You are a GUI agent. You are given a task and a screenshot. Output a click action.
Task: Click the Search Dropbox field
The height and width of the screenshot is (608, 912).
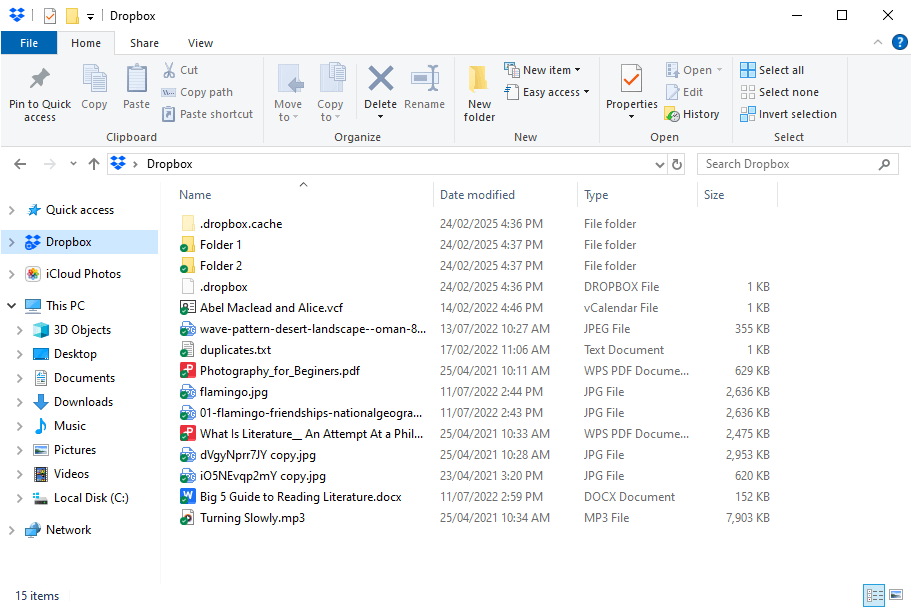[x=796, y=164]
